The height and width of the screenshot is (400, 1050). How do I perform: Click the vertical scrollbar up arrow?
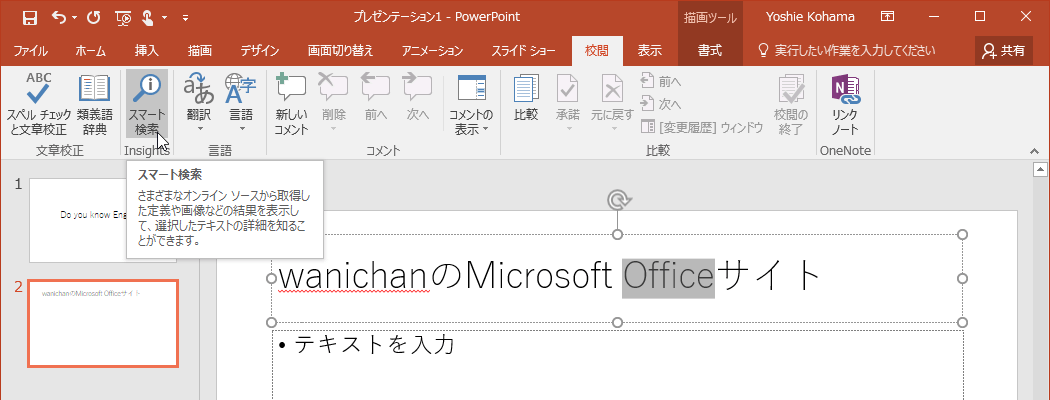point(1039,169)
